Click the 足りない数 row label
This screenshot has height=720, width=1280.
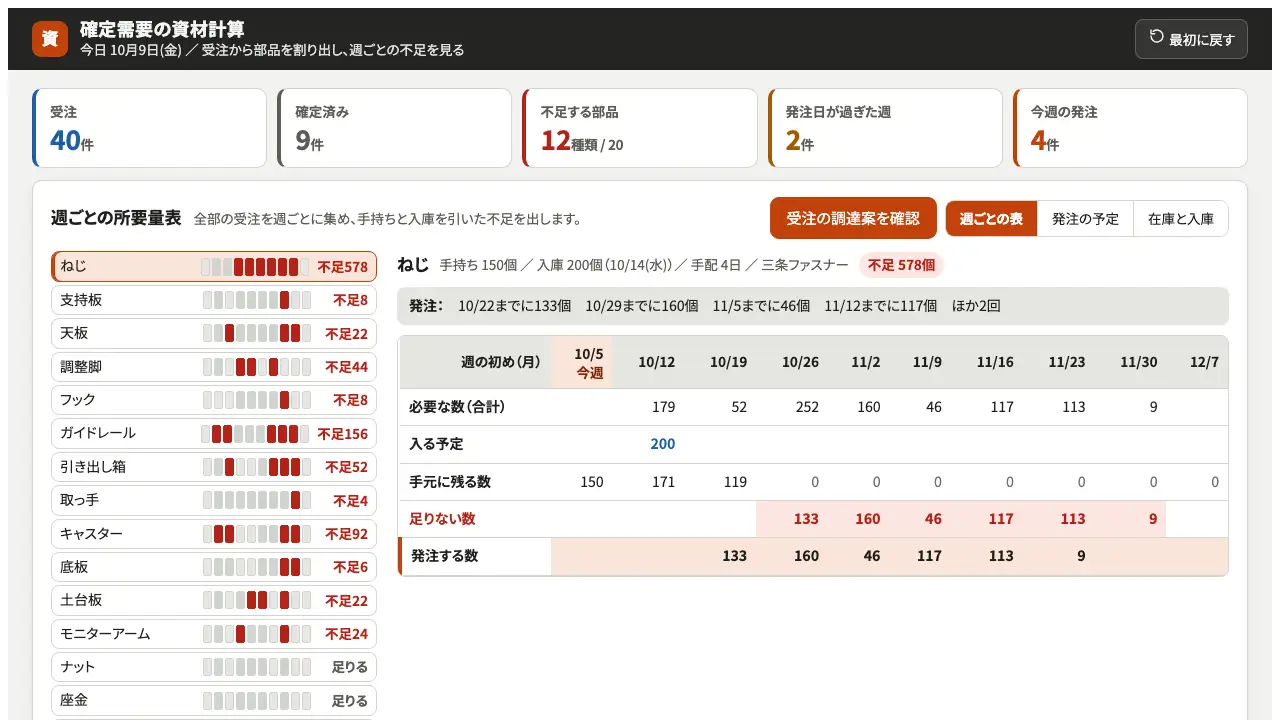tap(442, 519)
